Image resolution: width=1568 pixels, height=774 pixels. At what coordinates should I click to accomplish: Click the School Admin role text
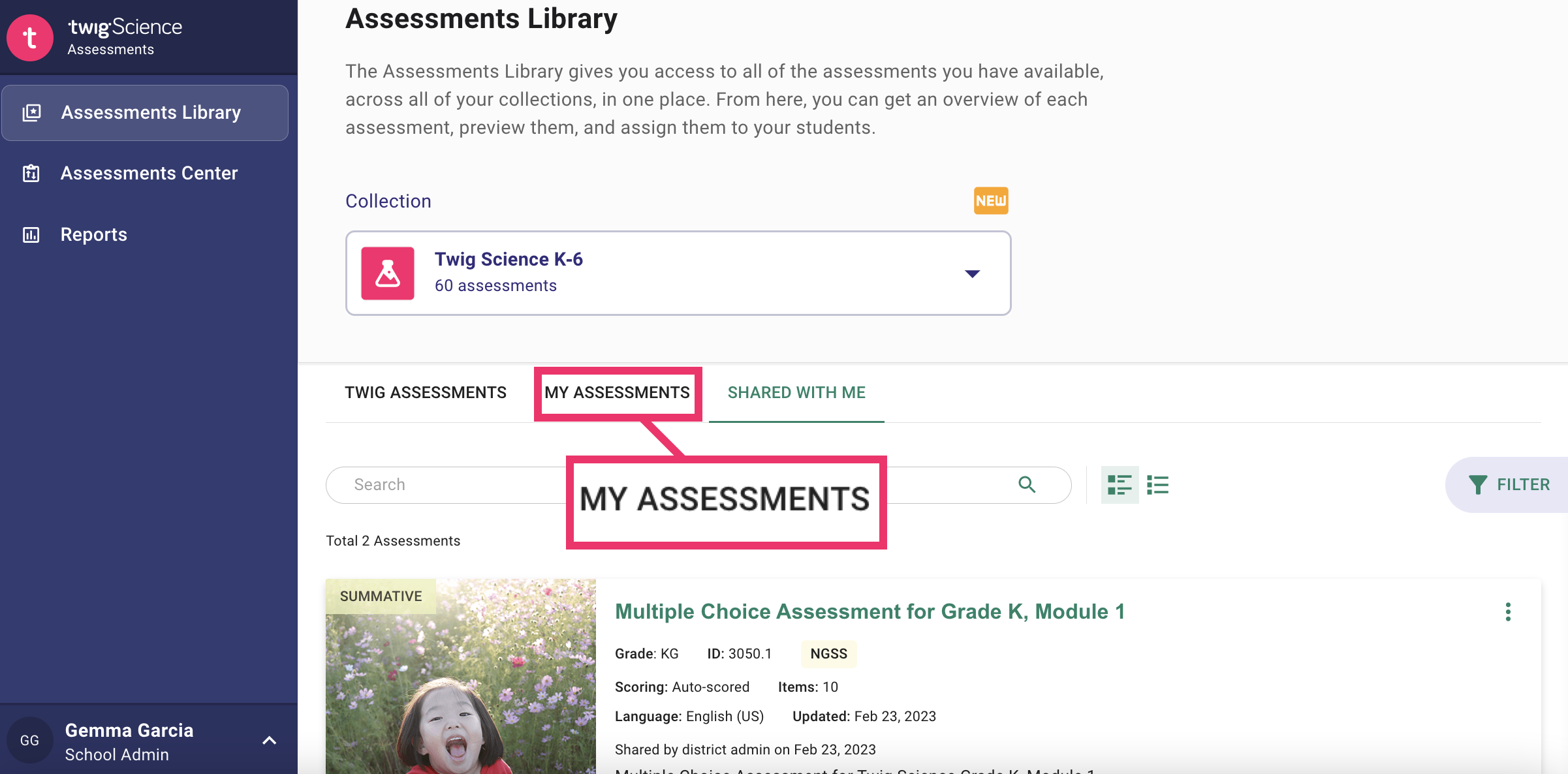[x=117, y=754]
